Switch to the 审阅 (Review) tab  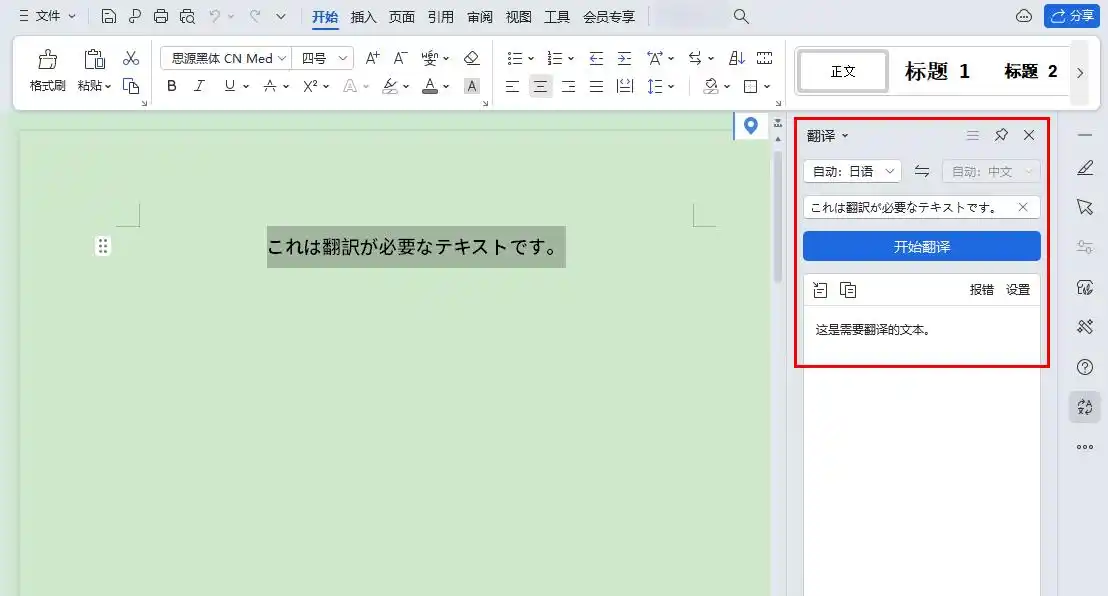479,16
